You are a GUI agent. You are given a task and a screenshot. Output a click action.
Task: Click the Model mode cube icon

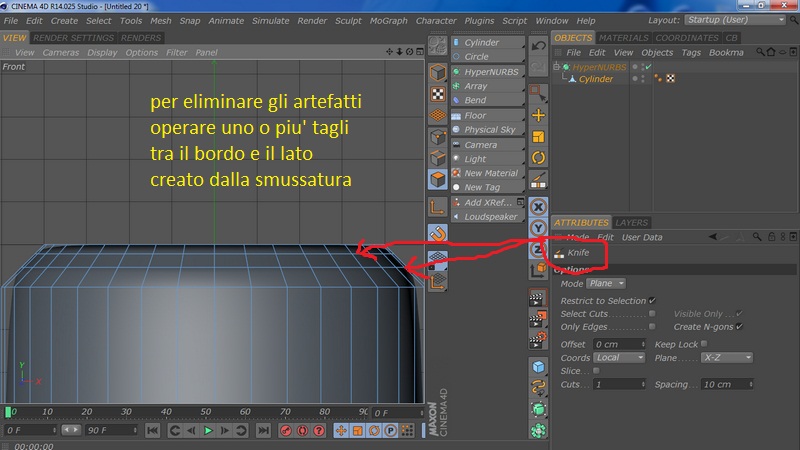(x=438, y=72)
